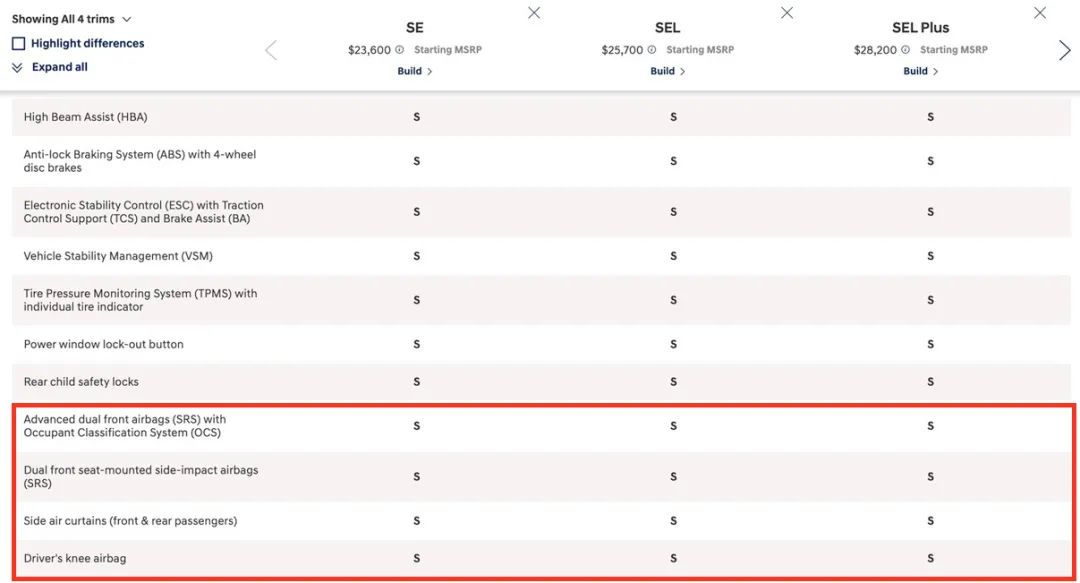Click info icon beside $23,600 price
The width and height of the screenshot is (1080, 583).
click(400, 50)
